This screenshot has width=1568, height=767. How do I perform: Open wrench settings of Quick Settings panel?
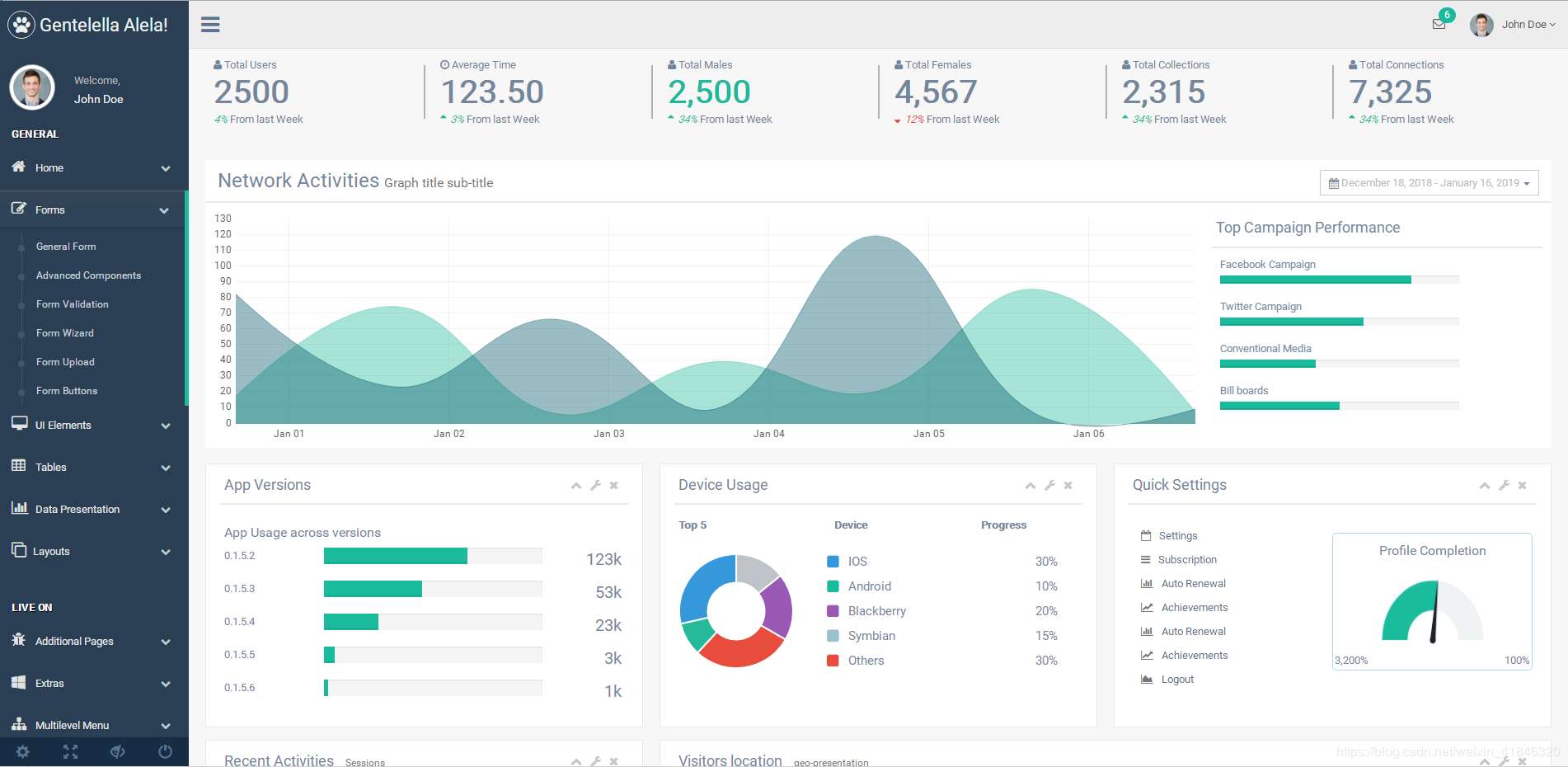(x=1504, y=486)
